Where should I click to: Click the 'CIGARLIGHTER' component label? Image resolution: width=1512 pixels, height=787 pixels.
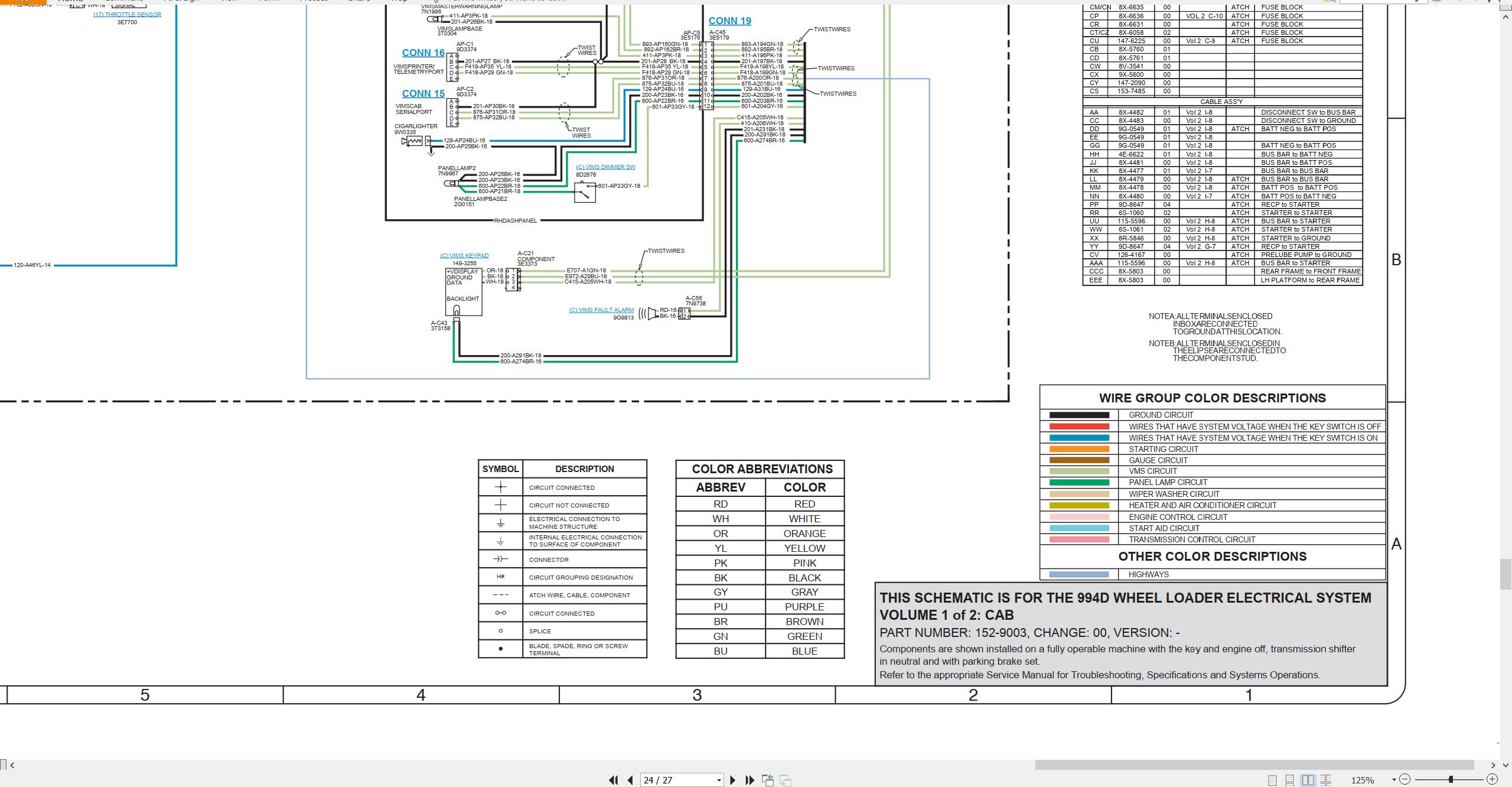416,126
